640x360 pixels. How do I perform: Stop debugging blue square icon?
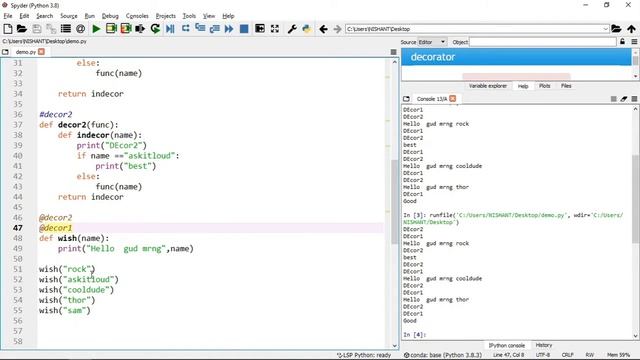tap(244, 29)
